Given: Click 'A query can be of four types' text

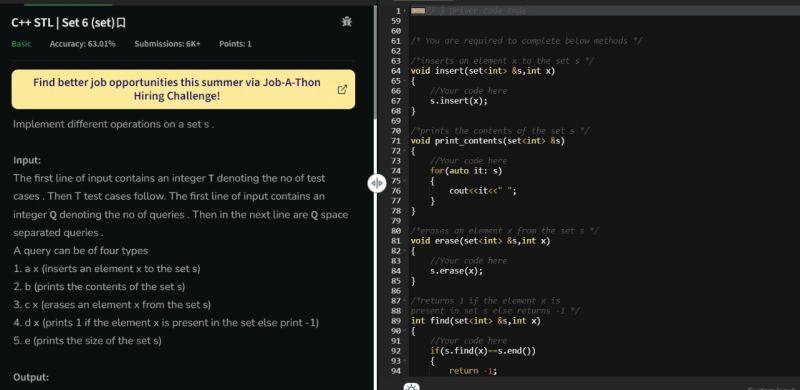Looking at the screenshot, I should coord(81,251).
